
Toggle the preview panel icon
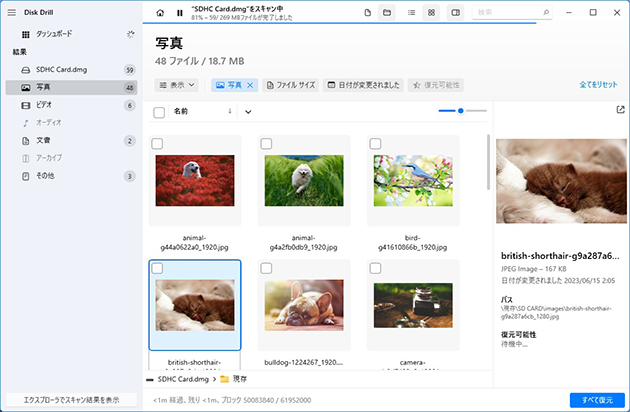(x=456, y=12)
